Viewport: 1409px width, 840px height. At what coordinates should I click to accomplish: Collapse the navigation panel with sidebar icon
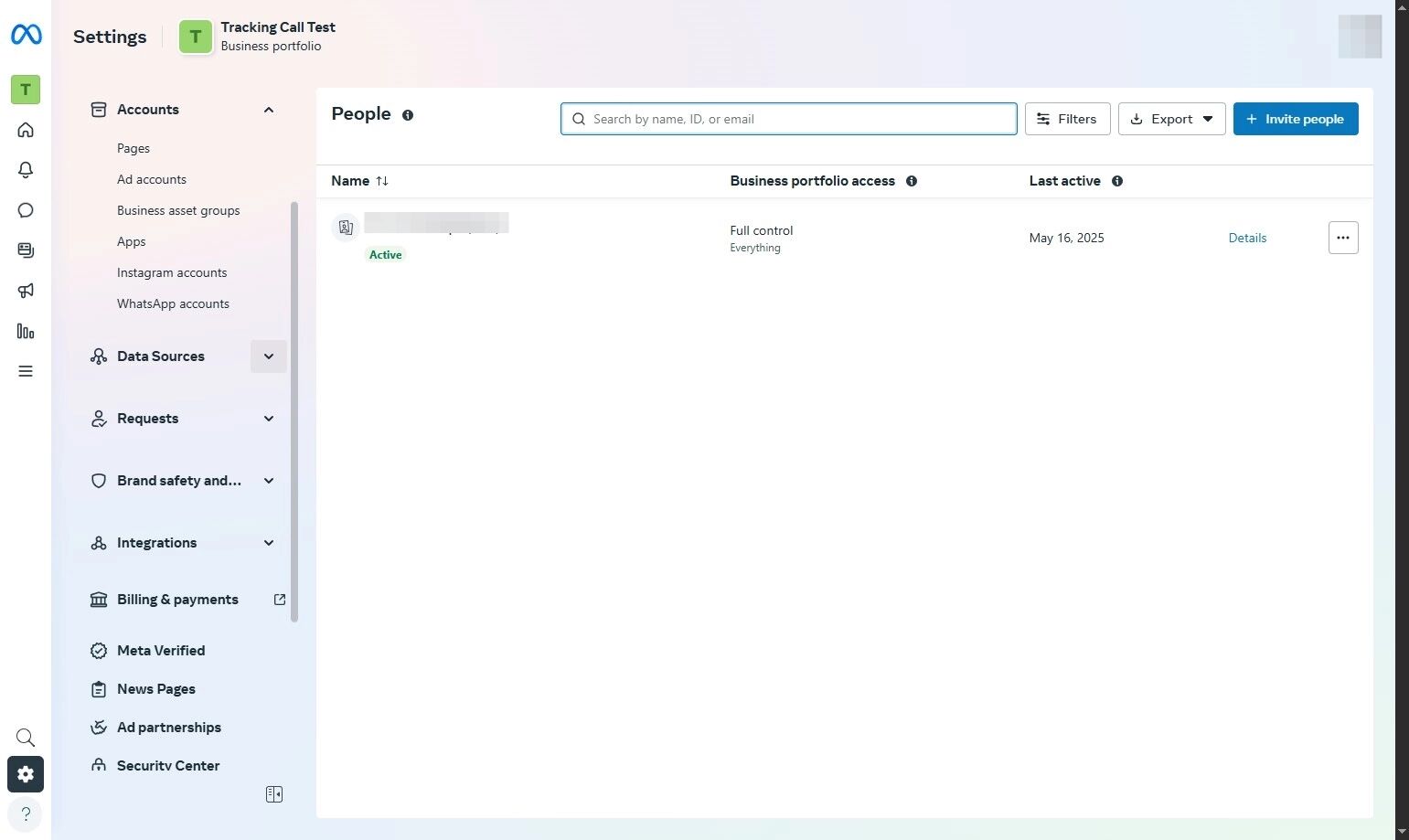tap(273, 793)
